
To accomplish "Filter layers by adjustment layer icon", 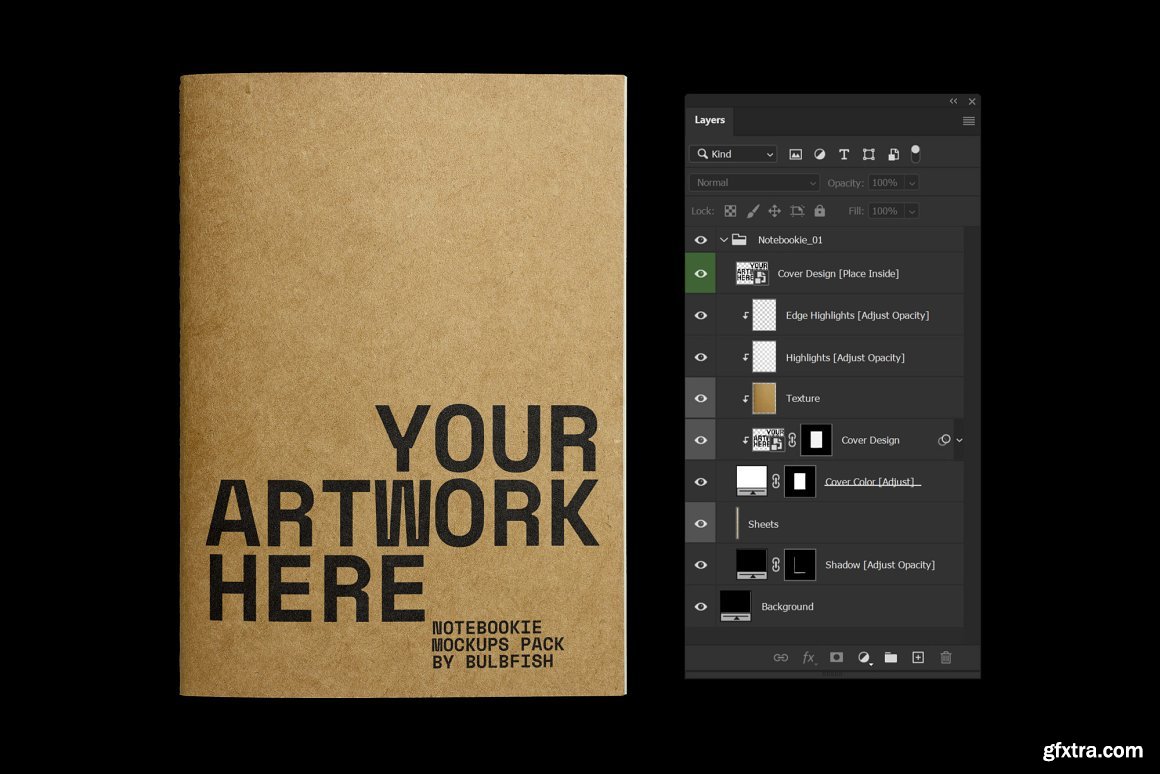I will coord(820,154).
